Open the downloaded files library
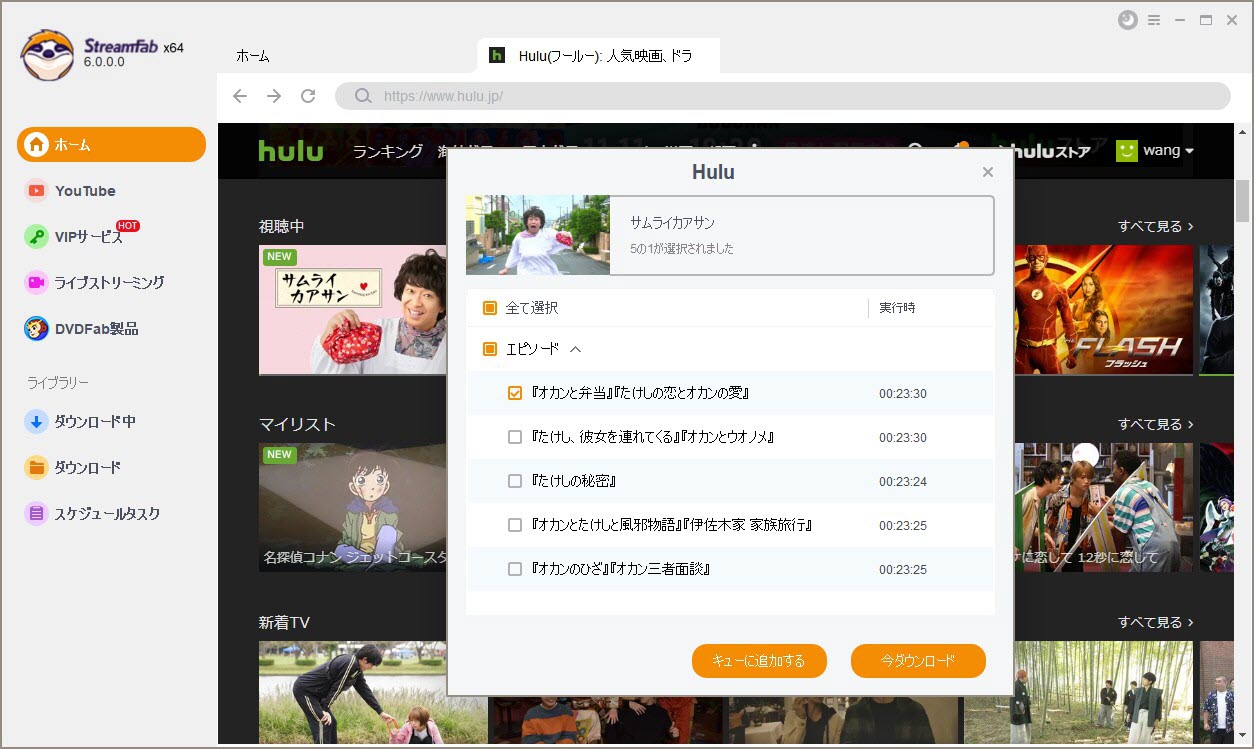Viewport: 1254px width, 749px height. [x=73, y=468]
